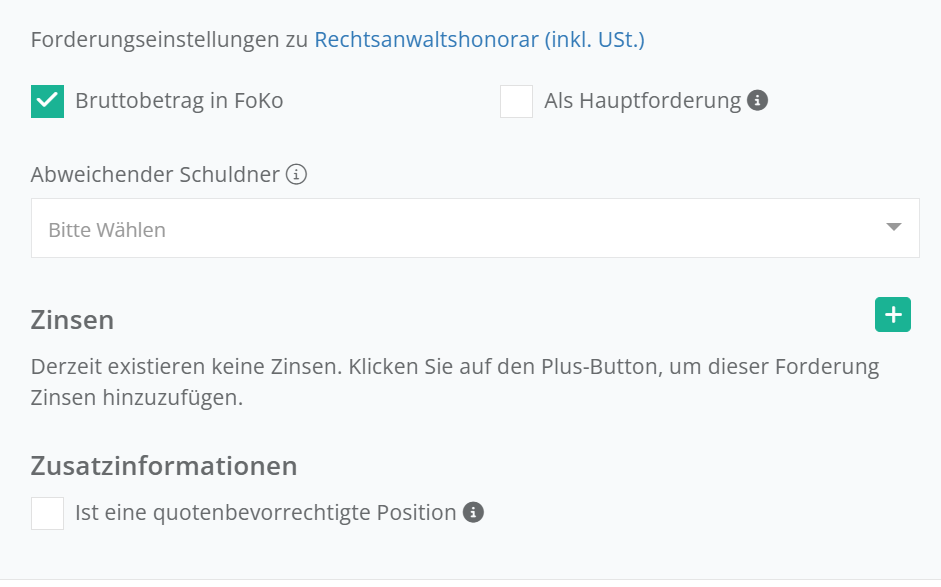Select the Zusatzinformationen section heading
941x587 pixels.
click(164, 466)
